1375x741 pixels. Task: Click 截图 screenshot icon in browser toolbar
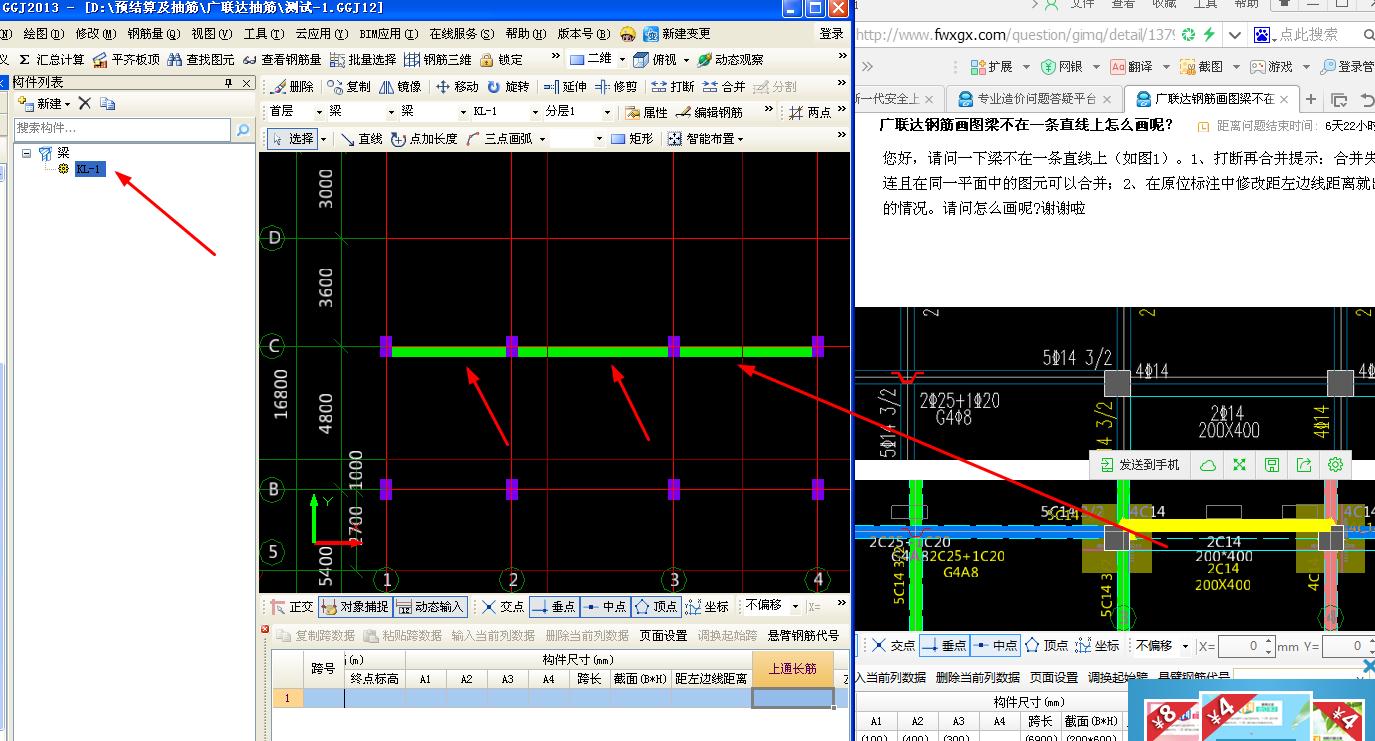[1201, 67]
